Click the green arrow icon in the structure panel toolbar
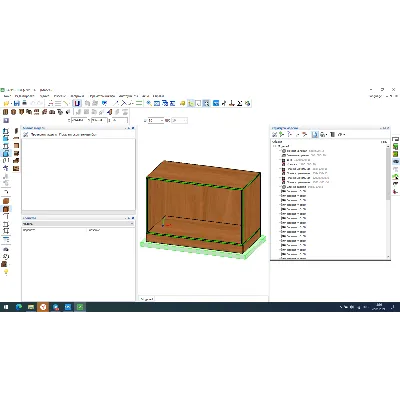The width and height of the screenshot is (400, 400). (x=282, y=134)
